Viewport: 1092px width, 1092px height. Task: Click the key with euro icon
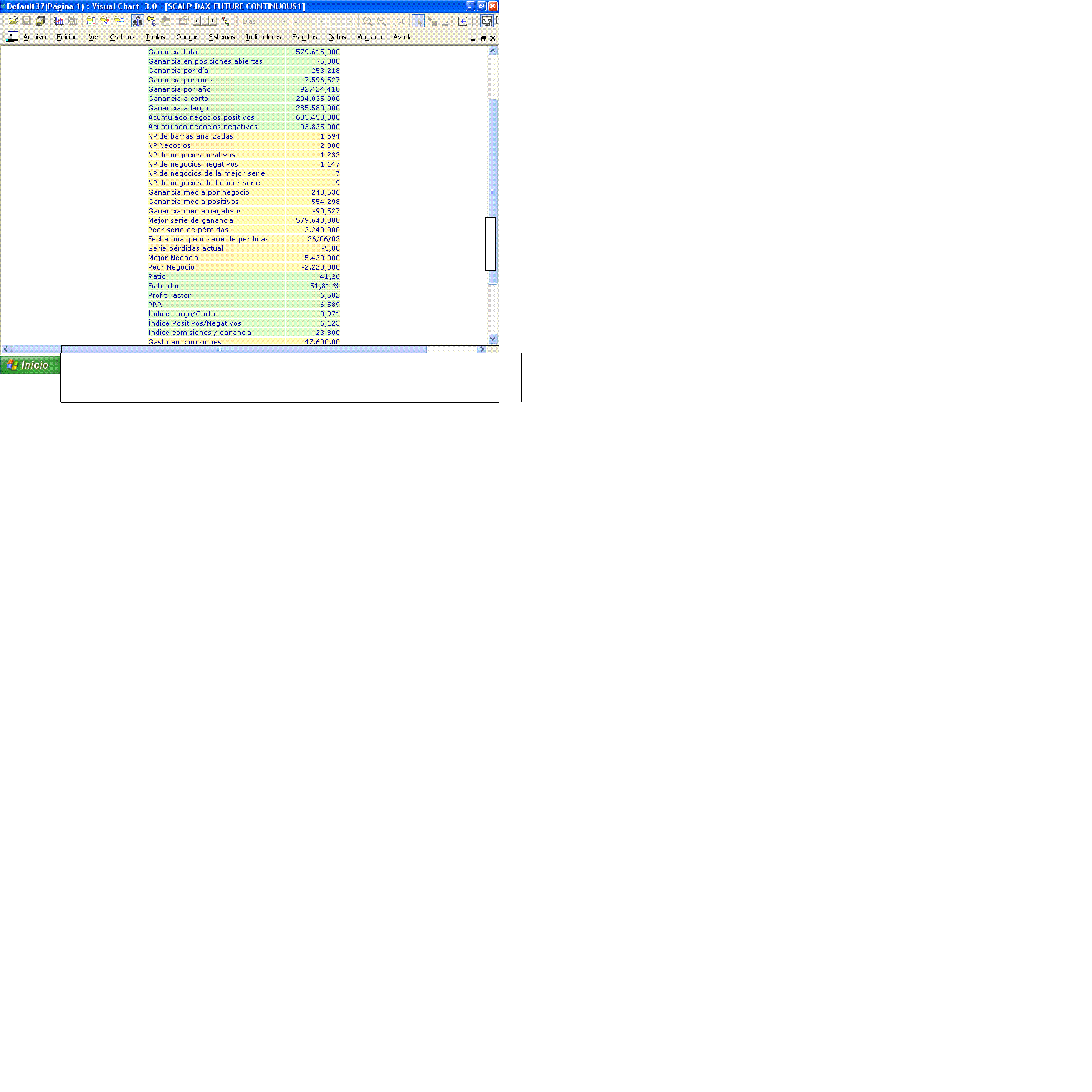pos(152,21)
